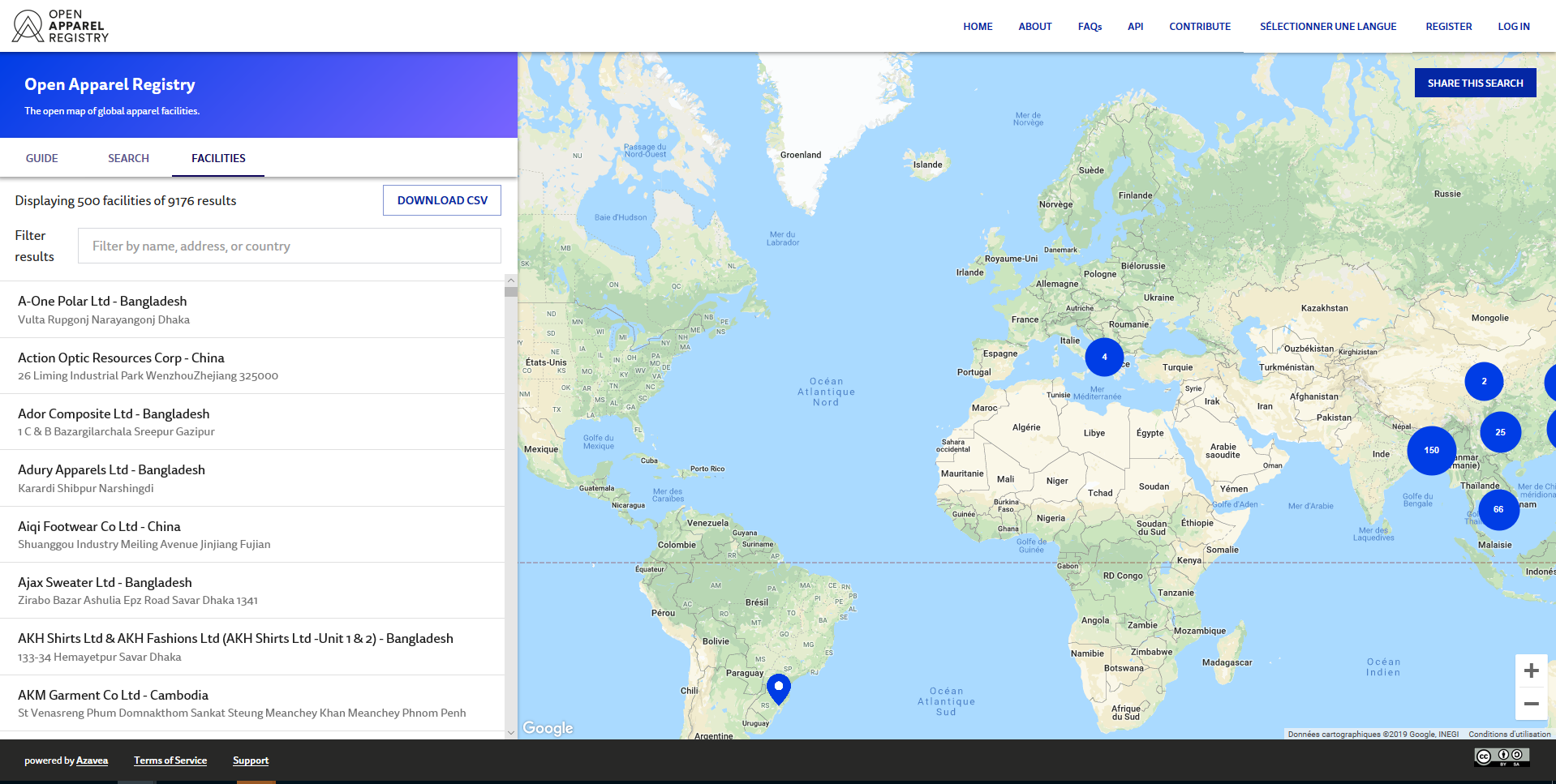Screen dimensions: 1556x784
Task: Expand the cluster of 4 facilities near Italy
Action: tap(1103, 357)
